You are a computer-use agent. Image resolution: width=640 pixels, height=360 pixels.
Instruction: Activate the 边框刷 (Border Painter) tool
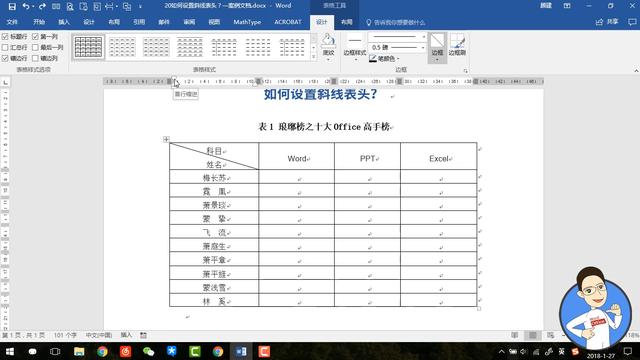(457, 45)
